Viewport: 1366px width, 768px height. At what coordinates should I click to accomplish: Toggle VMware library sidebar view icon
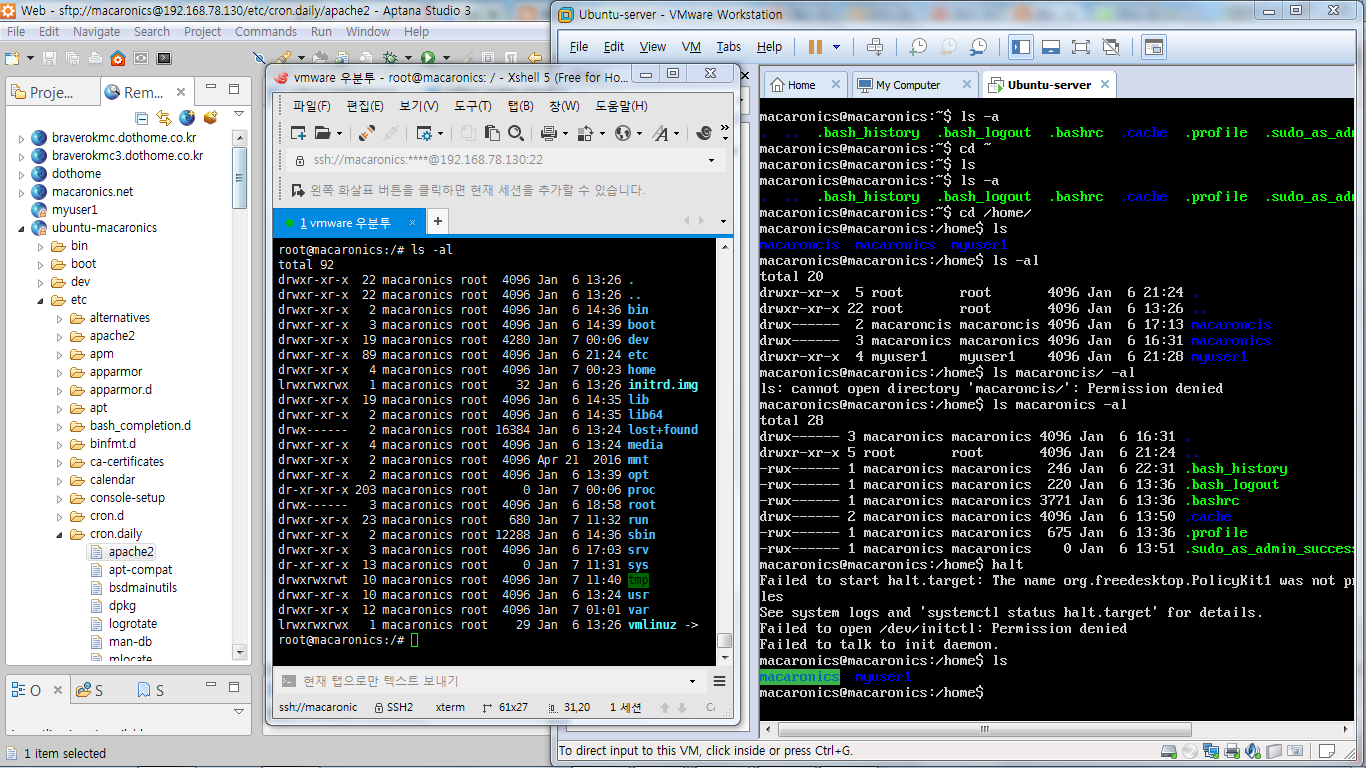[x=1021, y=47]
